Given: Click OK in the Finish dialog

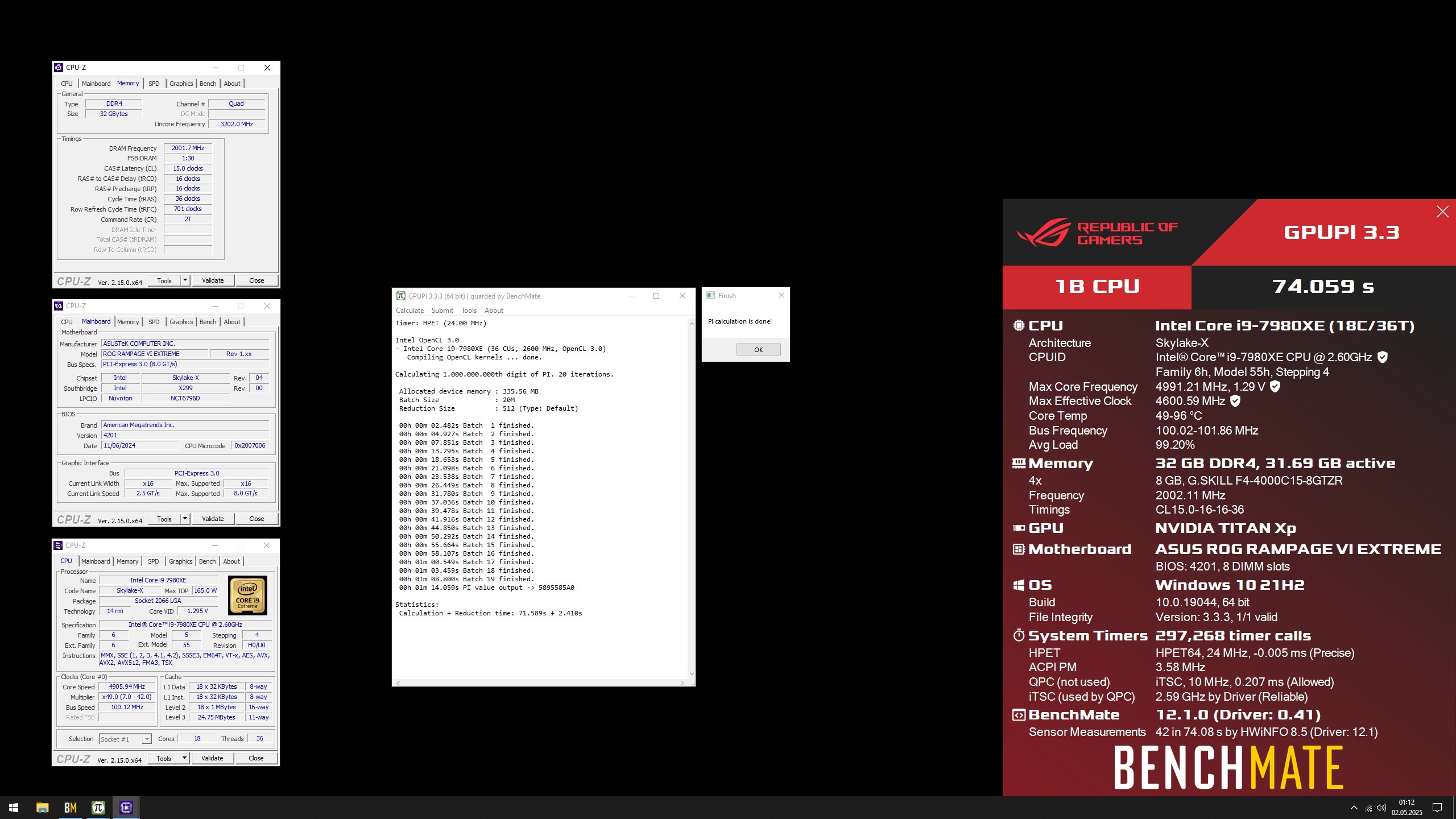Looking at the screenshot, I should coord(758,350).
